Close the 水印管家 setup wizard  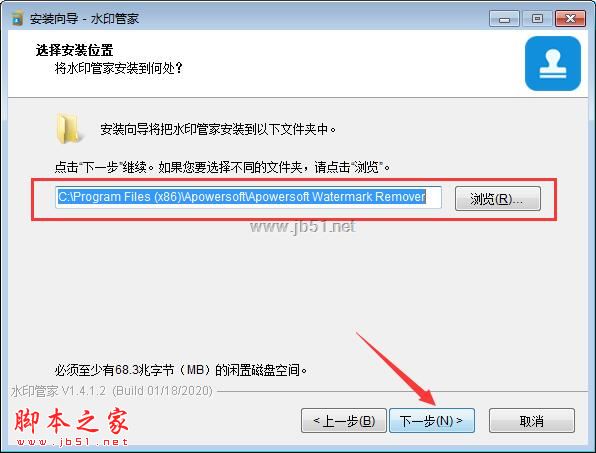(x=570, y=19)
